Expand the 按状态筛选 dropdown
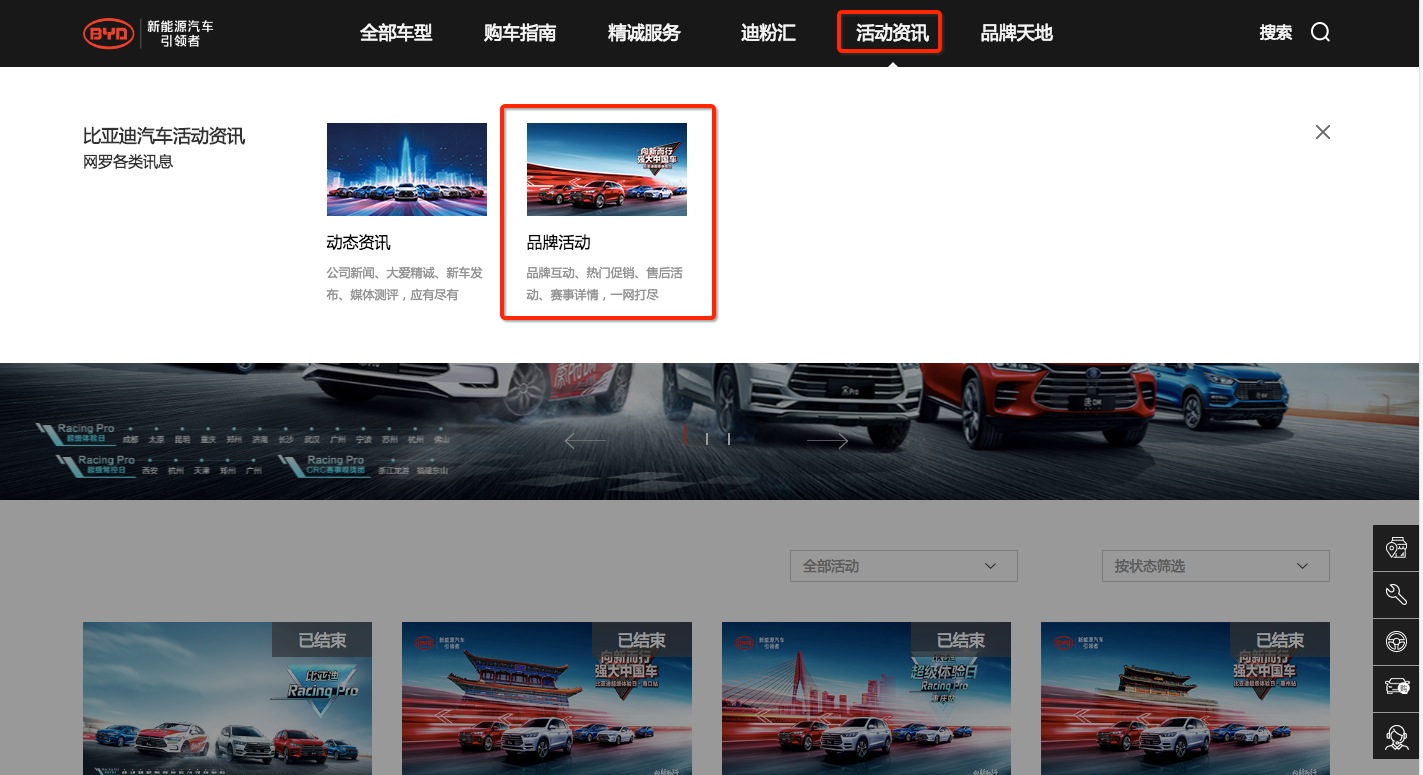This screenshot has height=775, width=1423. (1215, 566)
